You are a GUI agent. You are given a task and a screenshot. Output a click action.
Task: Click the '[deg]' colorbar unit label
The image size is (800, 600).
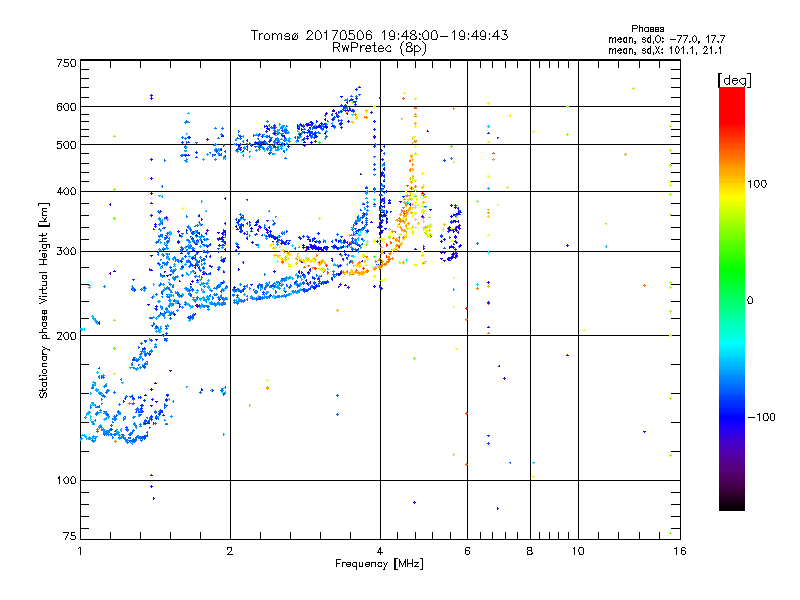coord(734,80)
